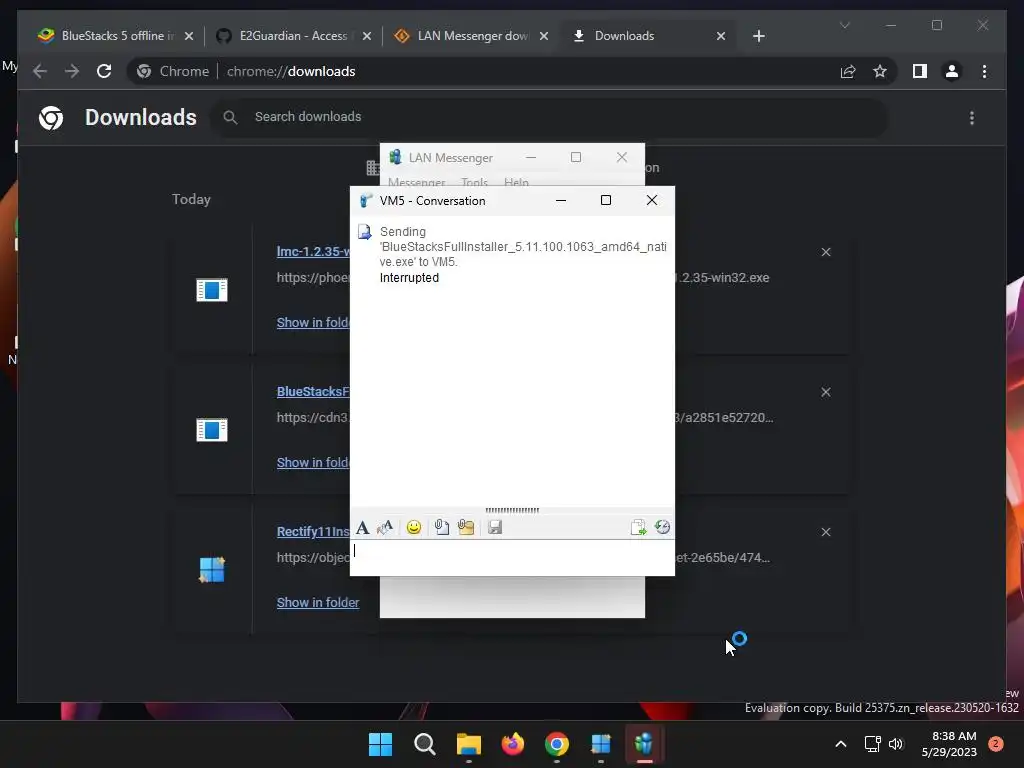
Task: Remove lmc-1.2.35 entry from downloads list
Action: tap(826, 252)
